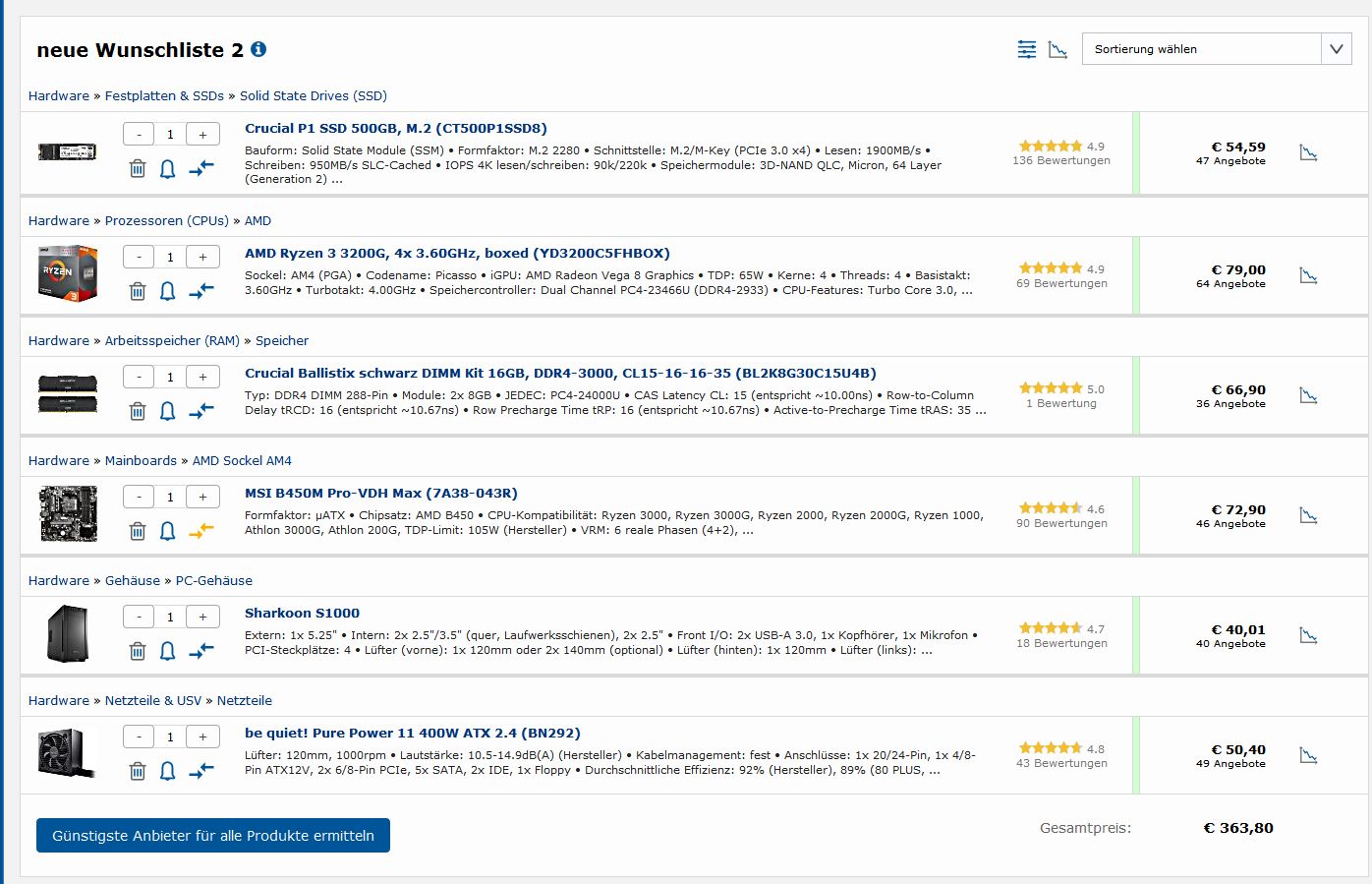Open the wishlist filter settings icon
The image size is (1372, 884).
click(x=1027, y=49)
